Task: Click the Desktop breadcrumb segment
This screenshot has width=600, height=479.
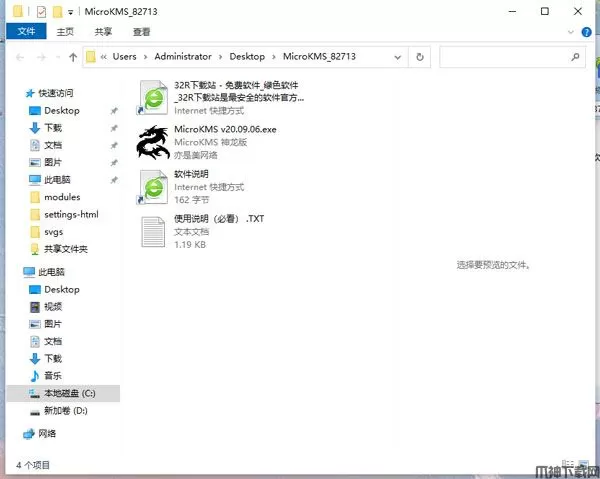Action: (247, 57)
